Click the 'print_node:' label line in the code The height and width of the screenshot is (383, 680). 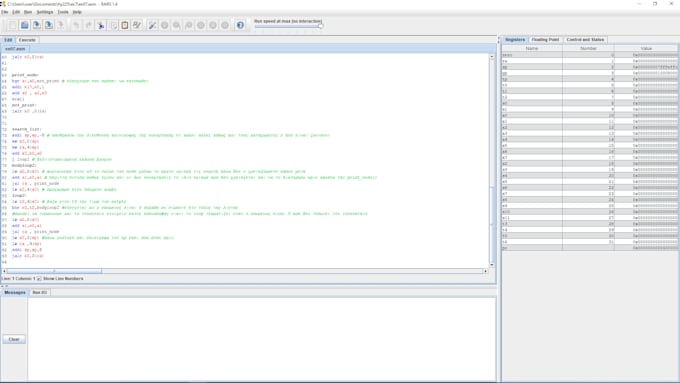pyautogui.click(x=25, y=75)
